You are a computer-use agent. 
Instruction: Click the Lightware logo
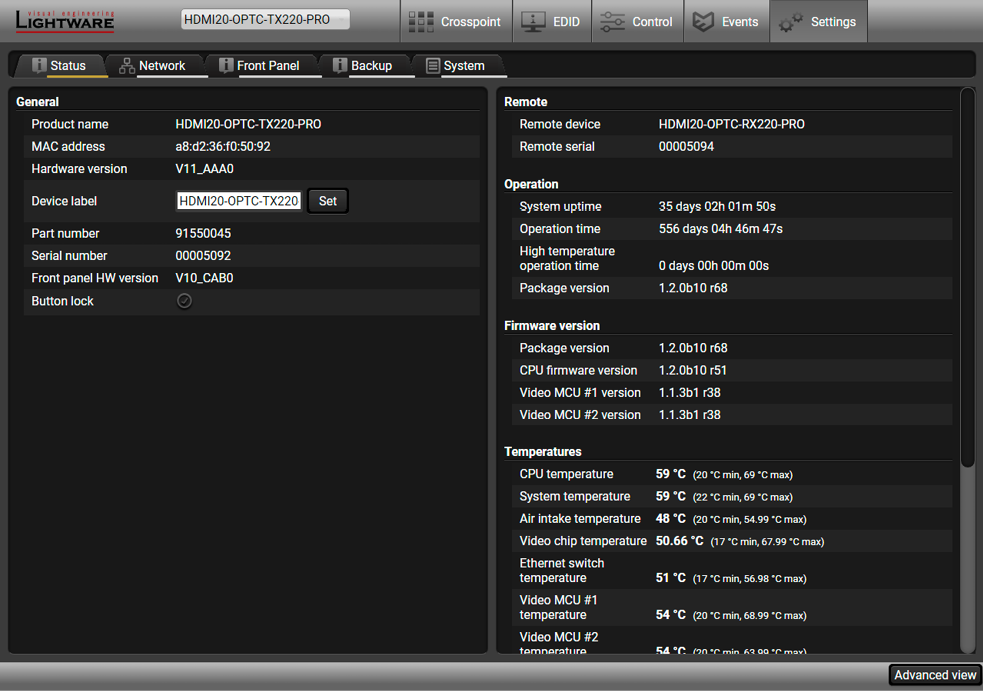(x=65, y=21)
